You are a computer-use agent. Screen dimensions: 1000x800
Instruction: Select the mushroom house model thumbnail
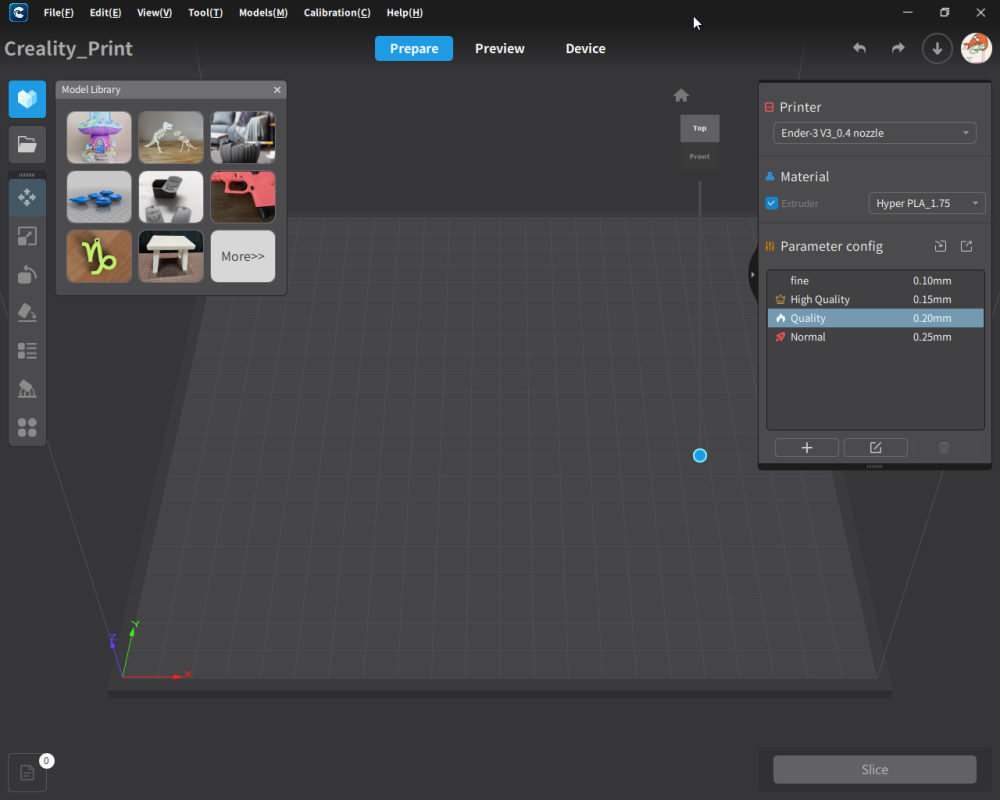pyautogui.click(x=99, y=137)
